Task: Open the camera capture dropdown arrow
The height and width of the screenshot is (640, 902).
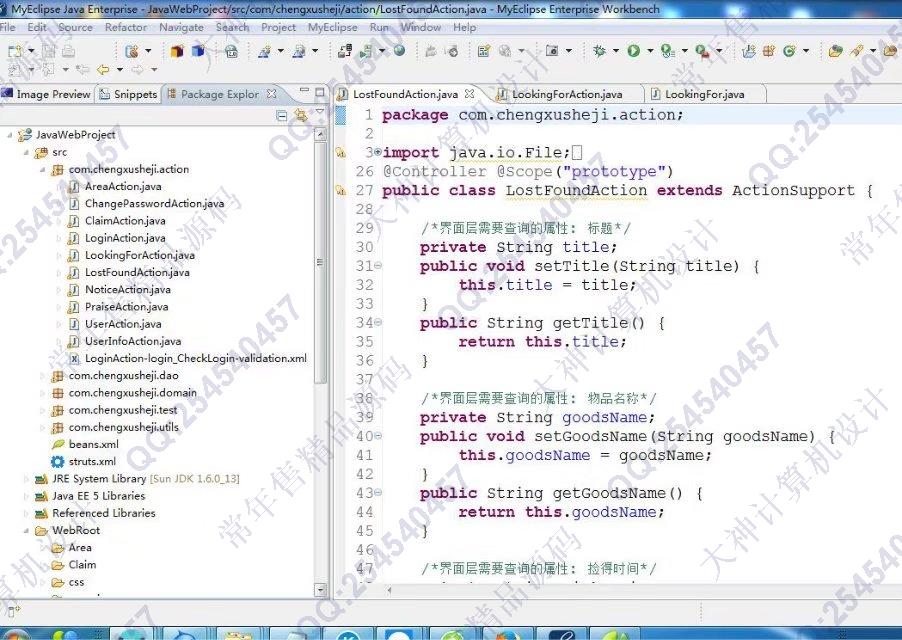Action: coord(568,51)
